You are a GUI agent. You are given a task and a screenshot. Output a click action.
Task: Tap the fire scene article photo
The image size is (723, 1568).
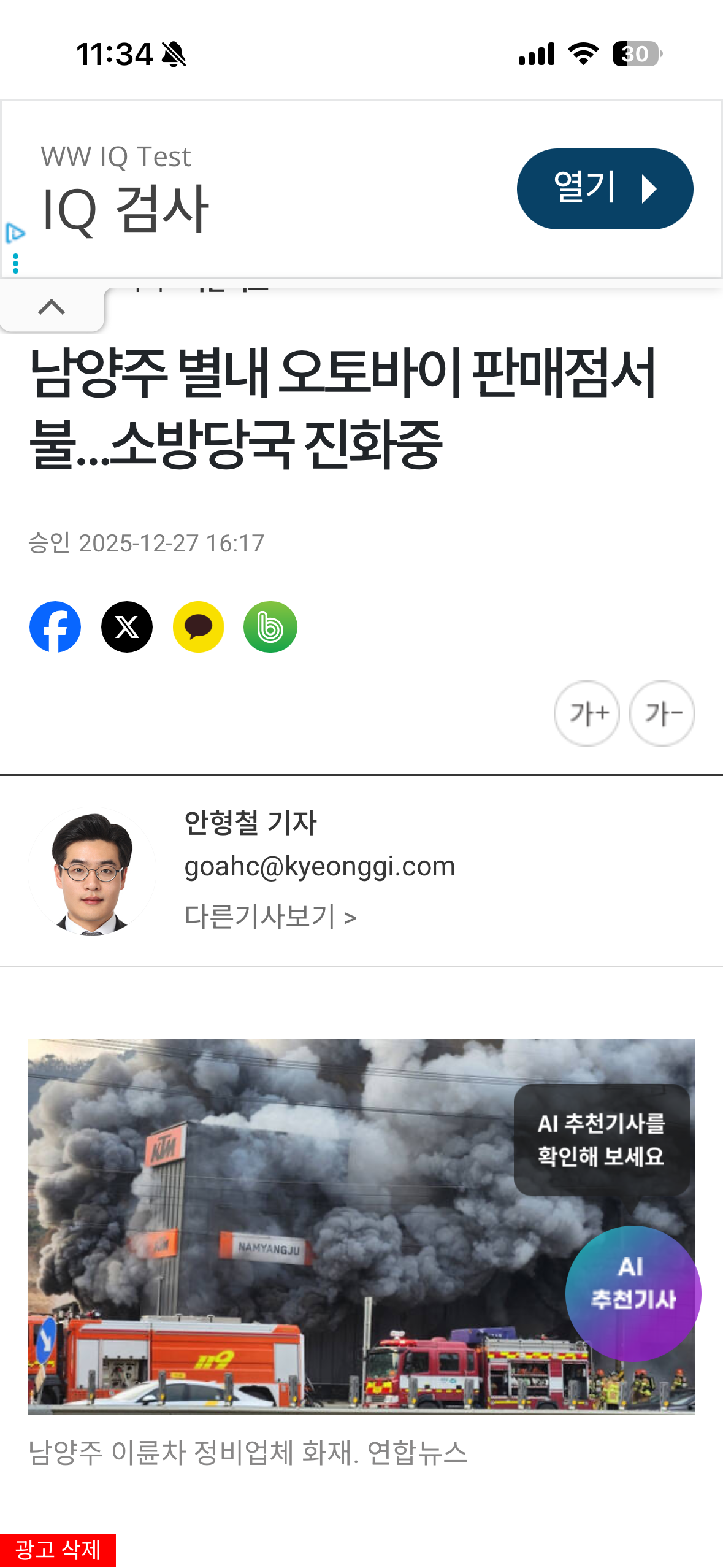(361, 1227)
